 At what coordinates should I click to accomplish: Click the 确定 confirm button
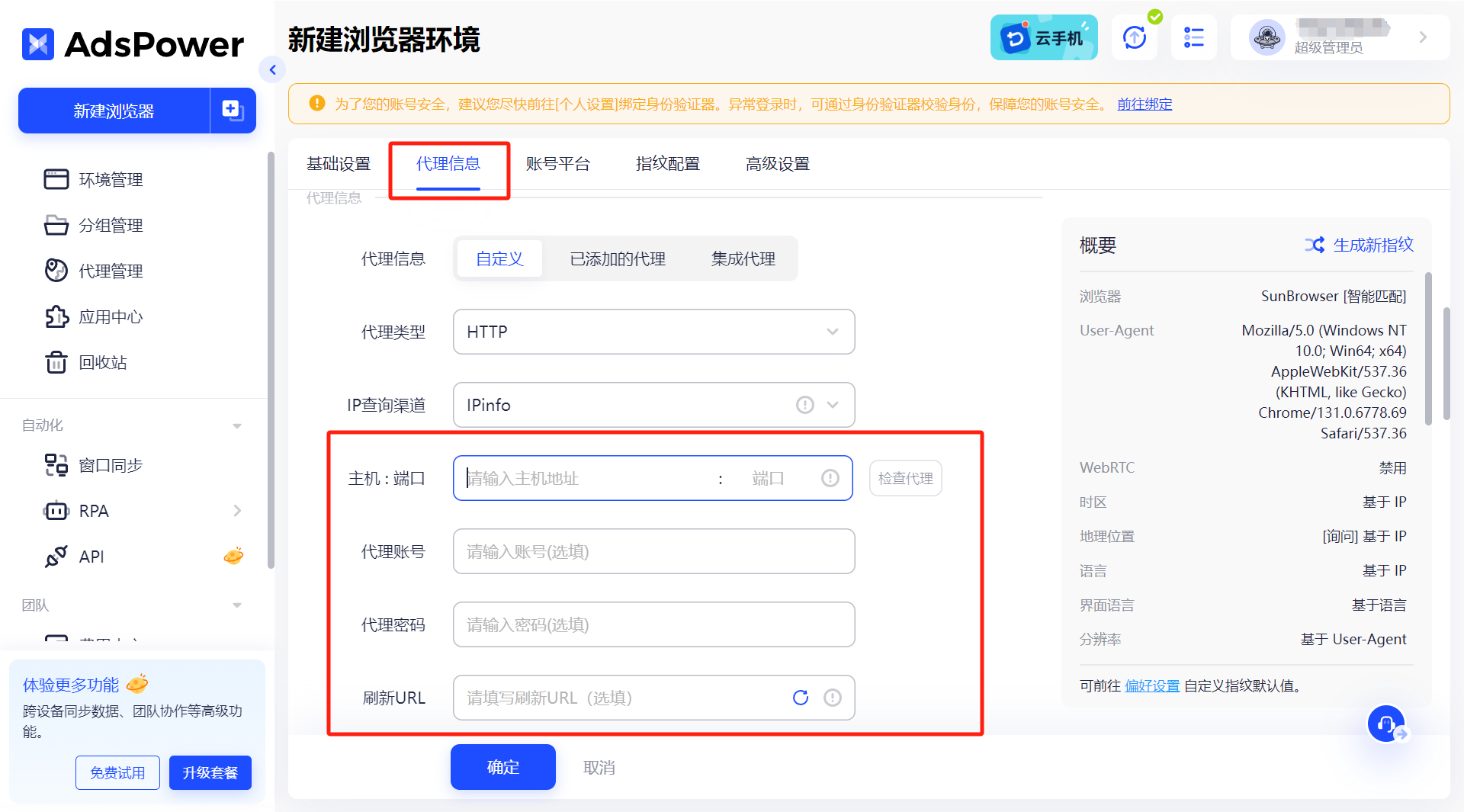(502, 767)
